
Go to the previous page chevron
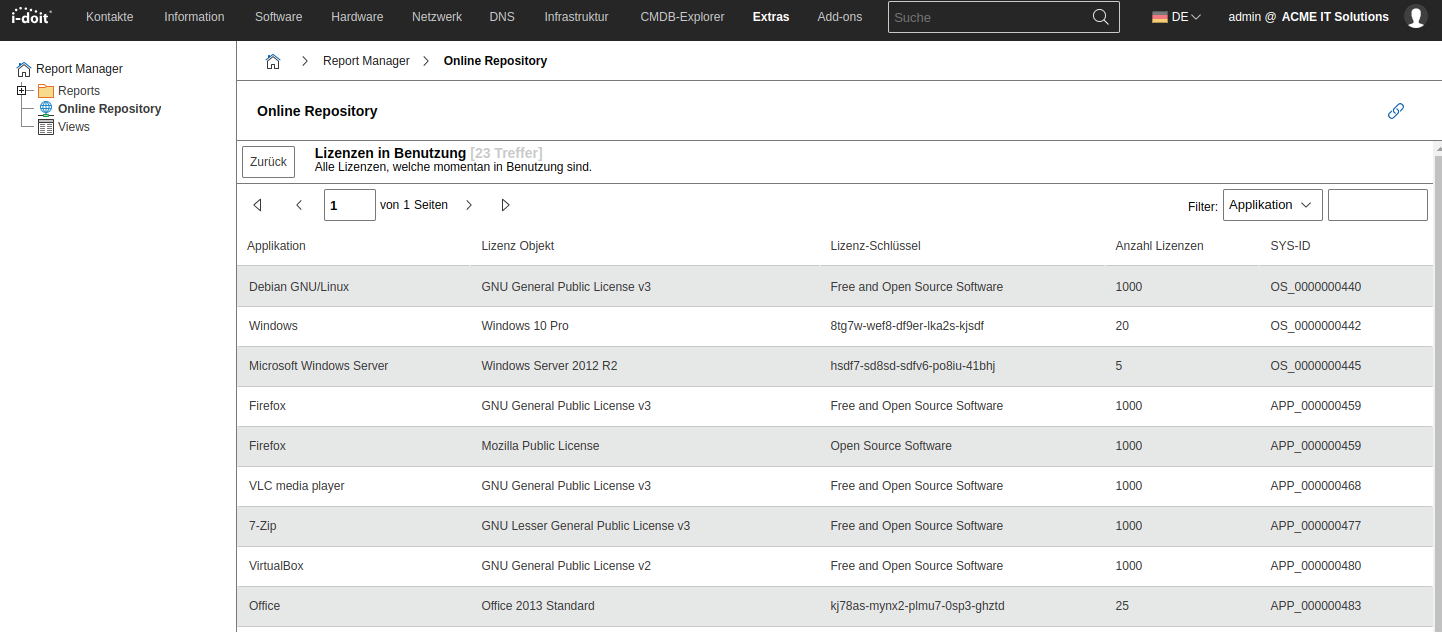pyautogui.click(x=299, y=205)
